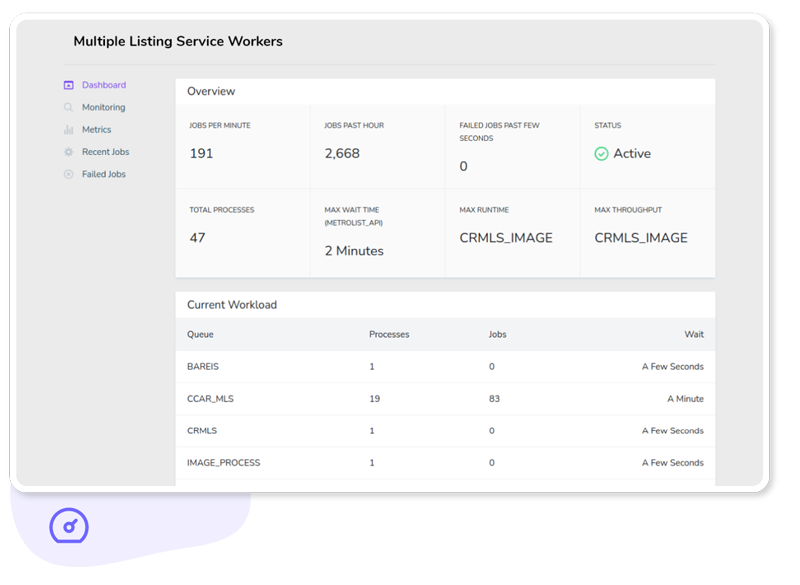Navigate to the Failed Jobs page
Viewport: 800px width, 585px height.
104,173
